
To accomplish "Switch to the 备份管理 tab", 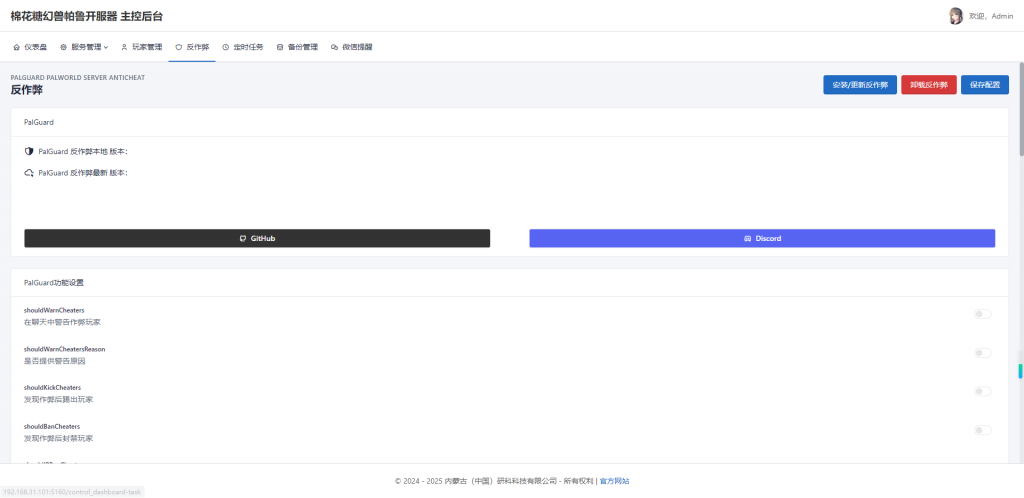I will point(297,47).
